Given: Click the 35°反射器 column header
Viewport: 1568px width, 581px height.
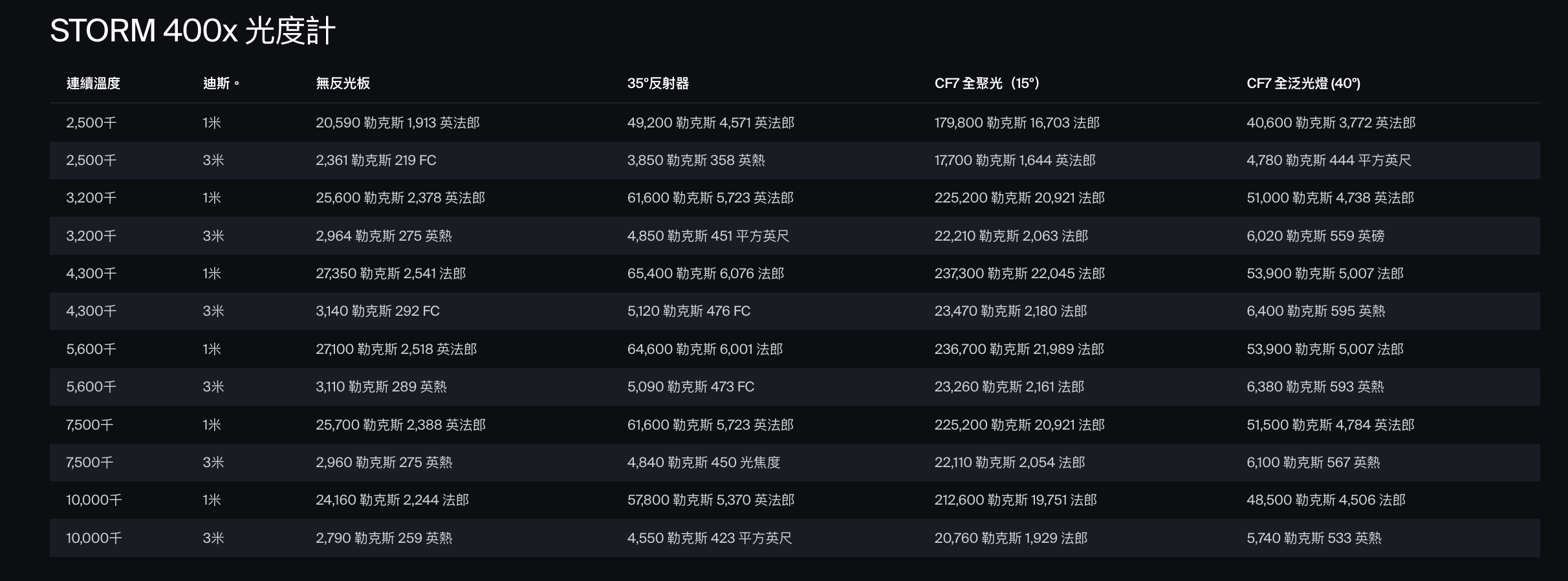Looking at the screenshot, I should [x=658, y=83].
